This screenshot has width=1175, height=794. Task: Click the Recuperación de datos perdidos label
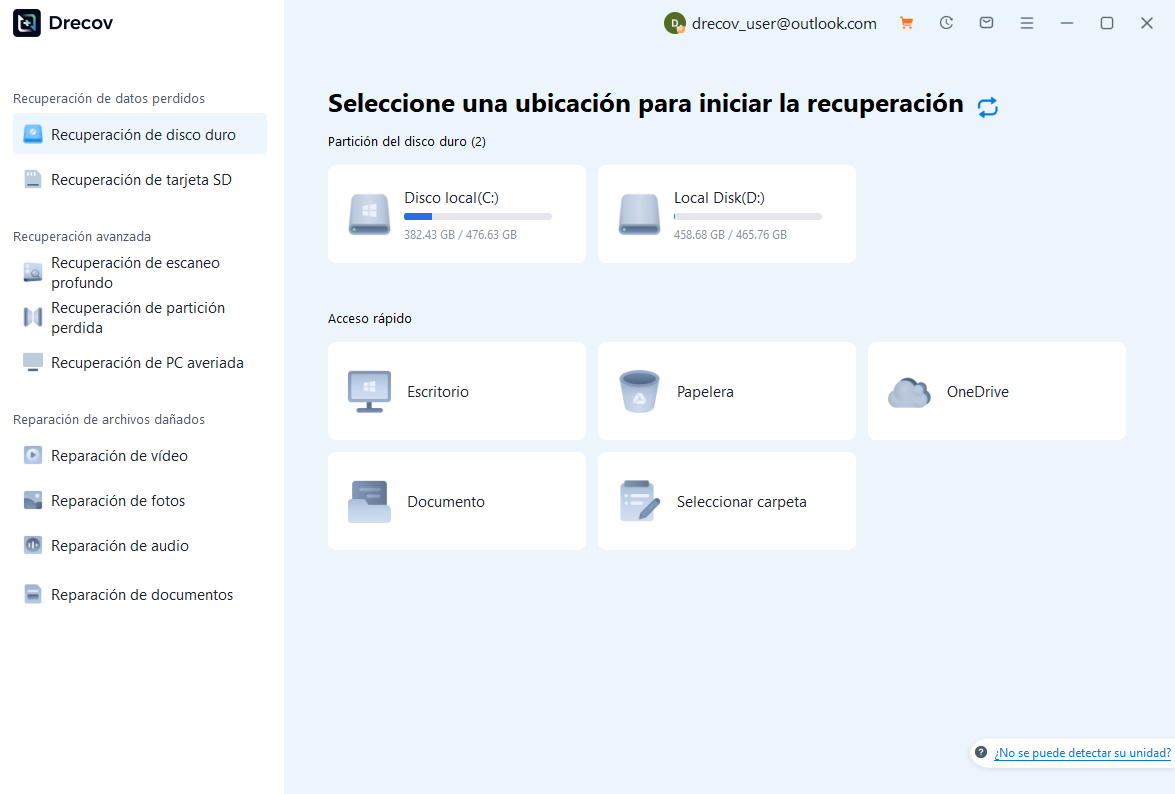[109, 98]
